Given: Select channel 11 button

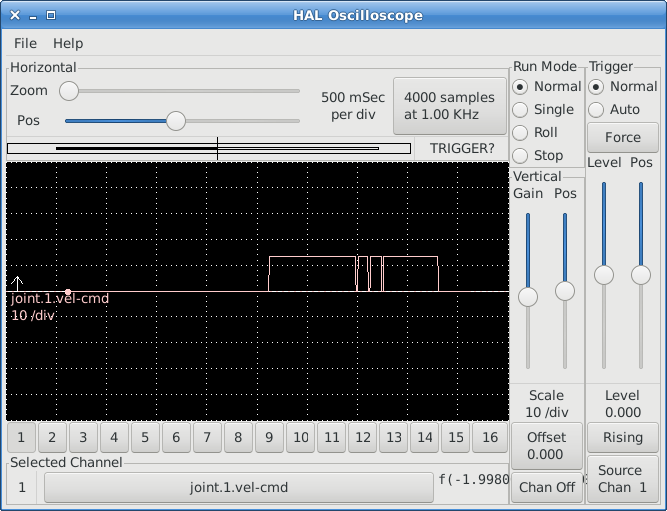Looking at the screenshot, I should [332, 437].
